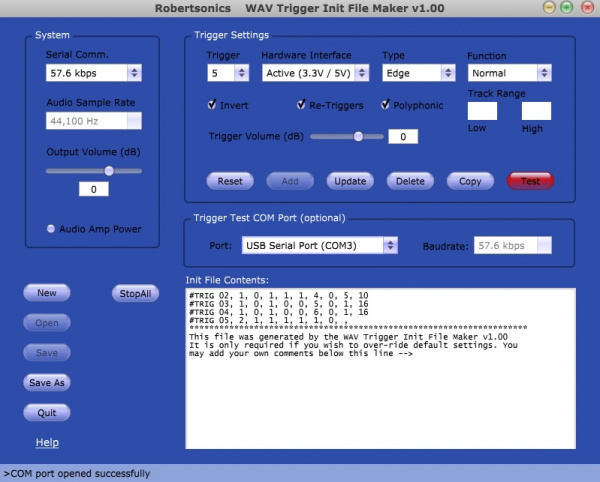Open the Serial Comm. 57.6 kbps dropdown
The image size is (600, 482).
tap(94, 73)
